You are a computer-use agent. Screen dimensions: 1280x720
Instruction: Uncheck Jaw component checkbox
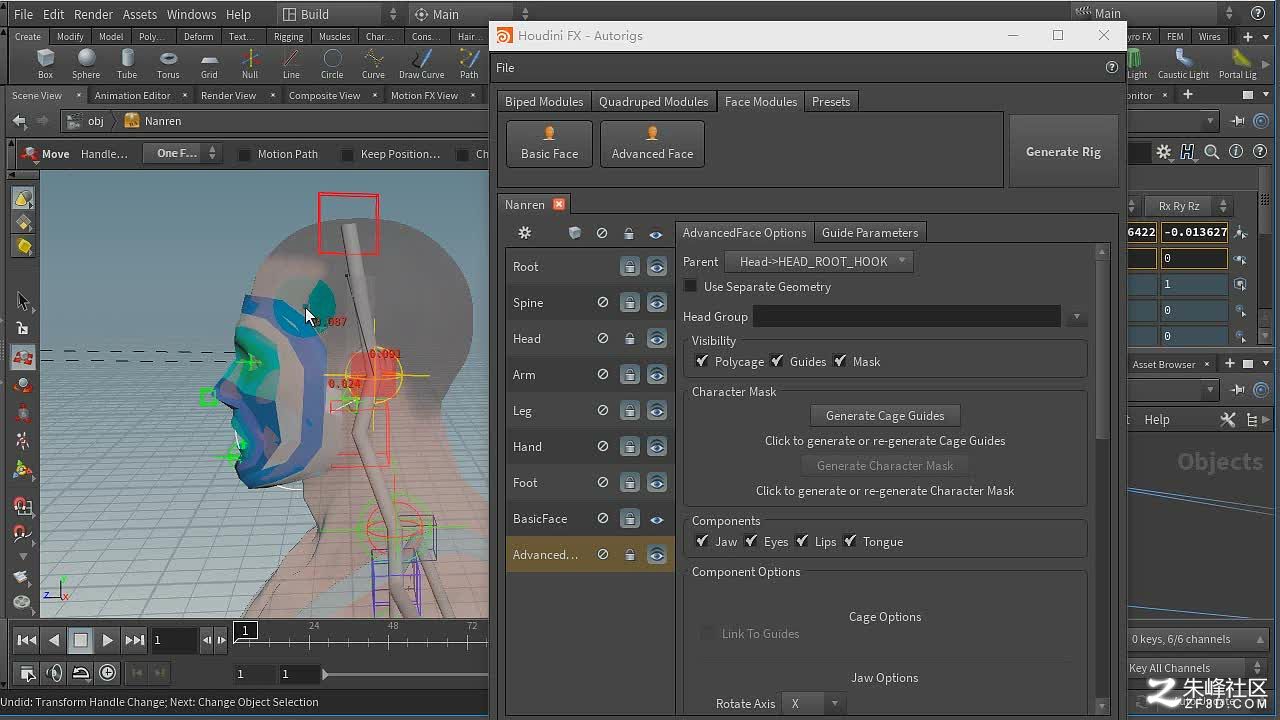(x=702, y=541)
